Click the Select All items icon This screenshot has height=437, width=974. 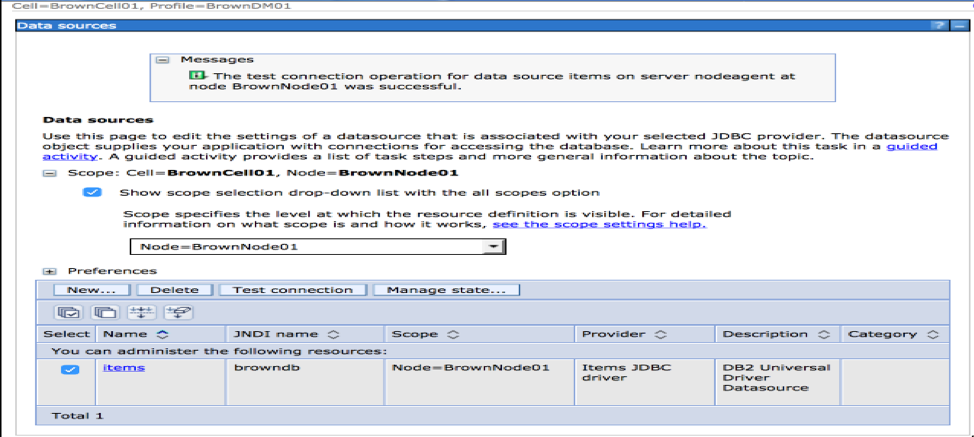(70, 312)
